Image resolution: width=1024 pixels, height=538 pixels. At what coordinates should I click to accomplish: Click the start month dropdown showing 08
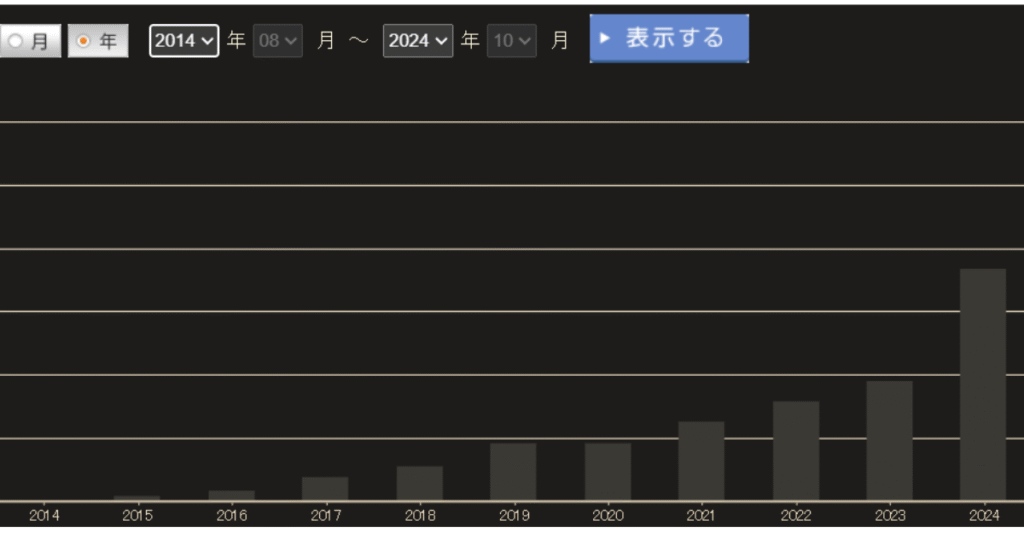point(278,41)
